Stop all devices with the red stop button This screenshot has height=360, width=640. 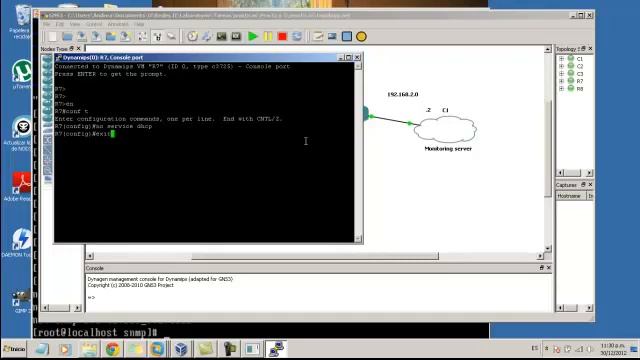282,37
